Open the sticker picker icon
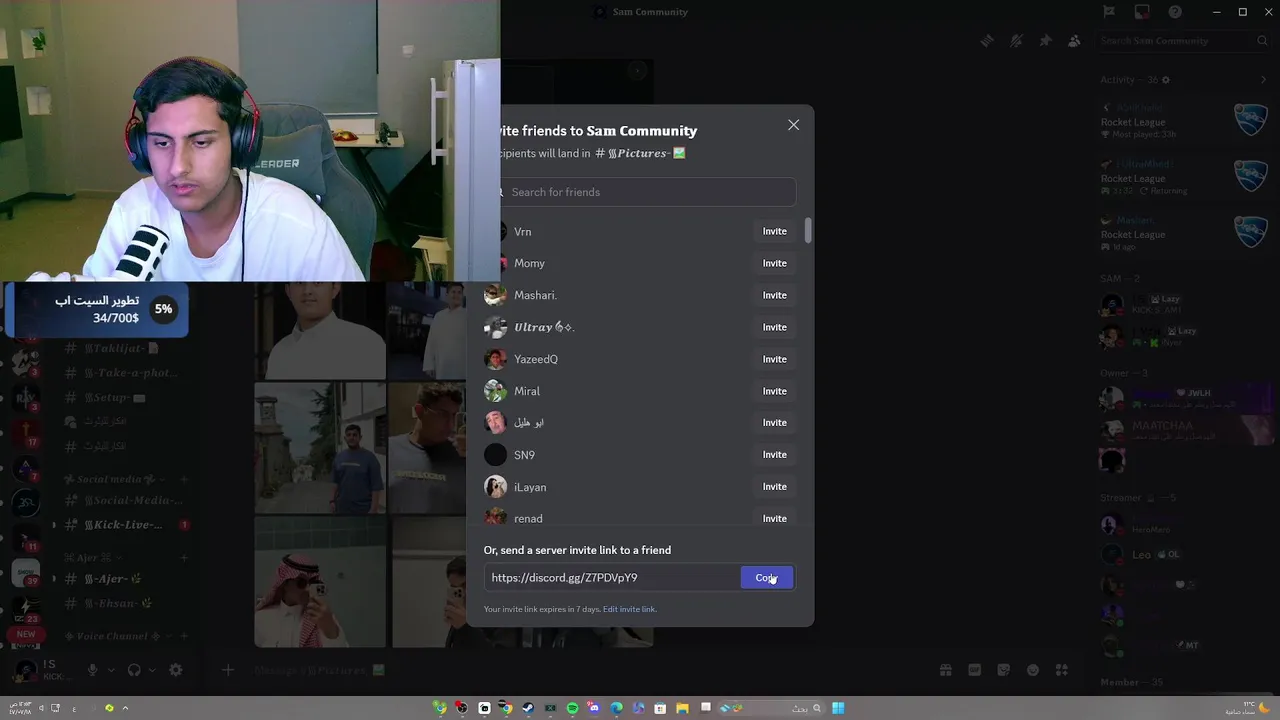Screen dimensions: 1280x720 click(1004, 670)
